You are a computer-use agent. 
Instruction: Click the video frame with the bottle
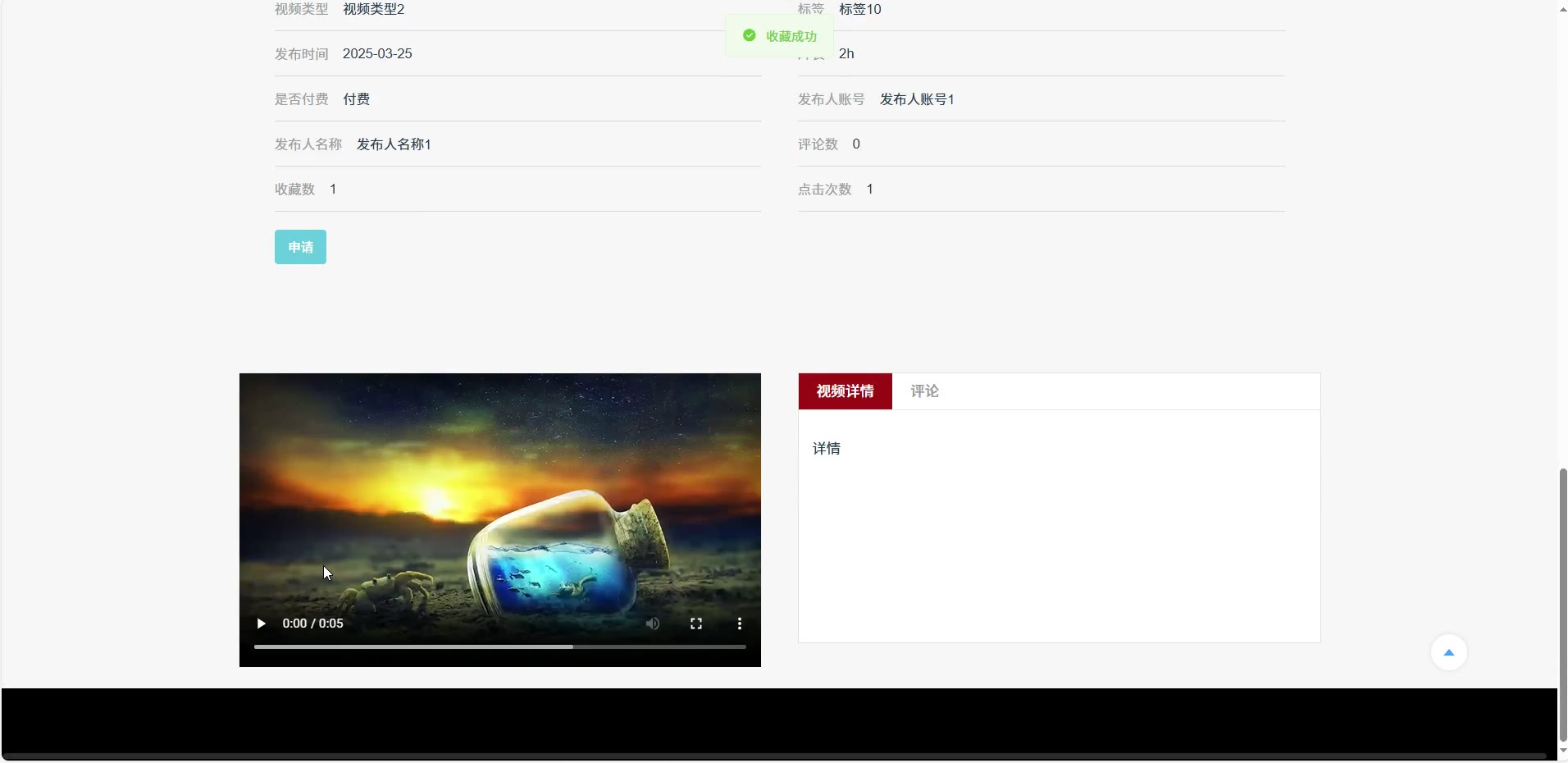(500, 520)
